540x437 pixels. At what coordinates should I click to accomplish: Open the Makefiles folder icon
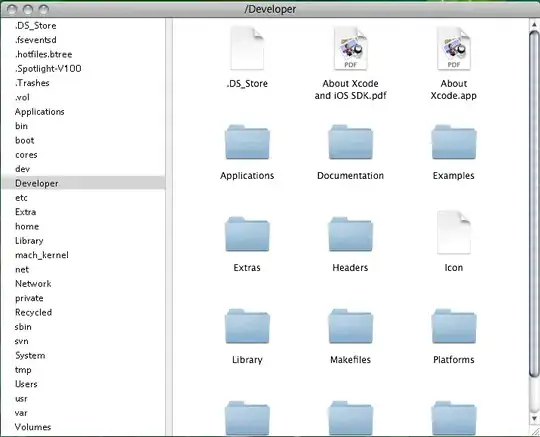tap(350, 326)
